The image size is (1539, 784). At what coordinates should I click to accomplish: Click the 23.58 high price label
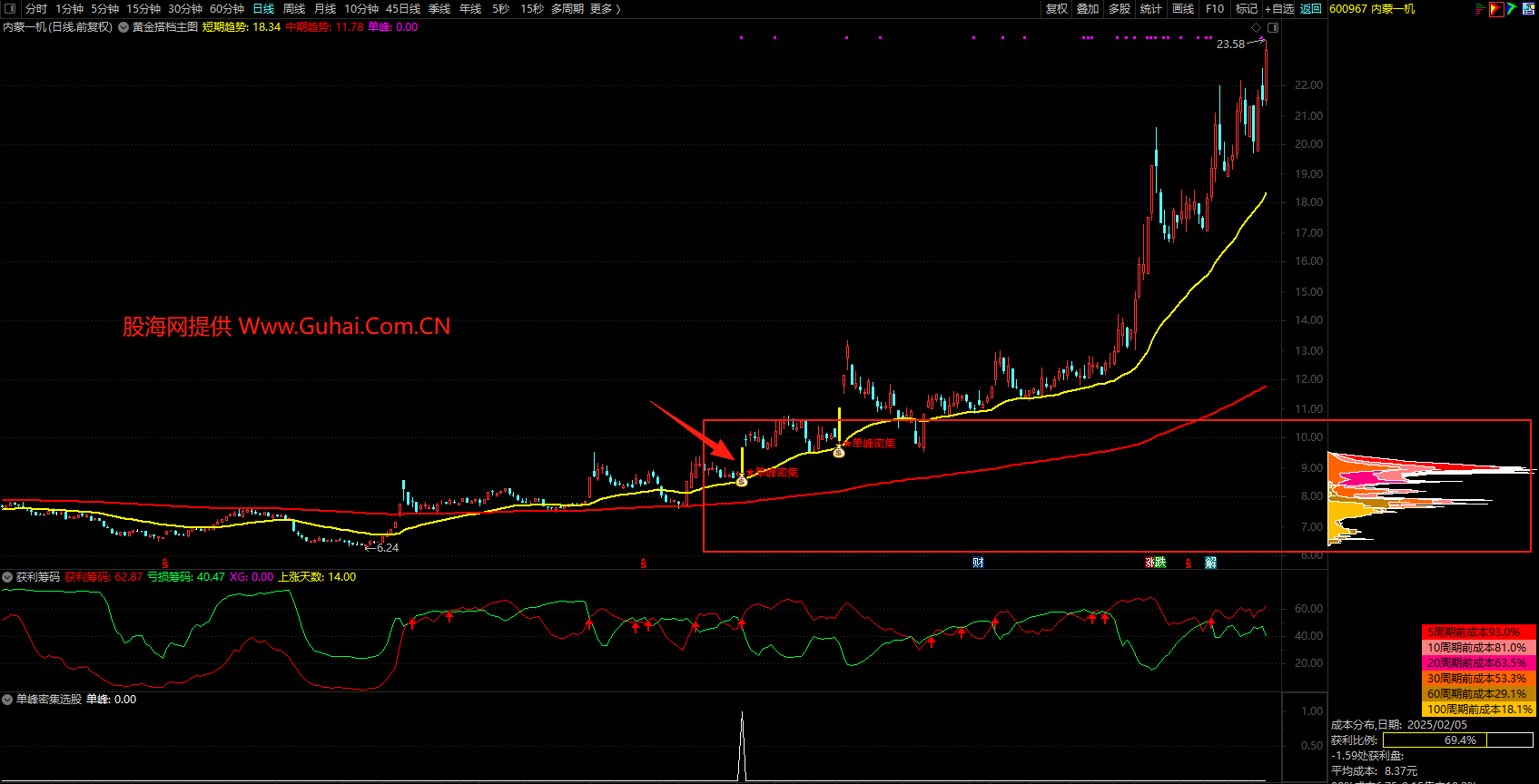tap(1231, 44)
